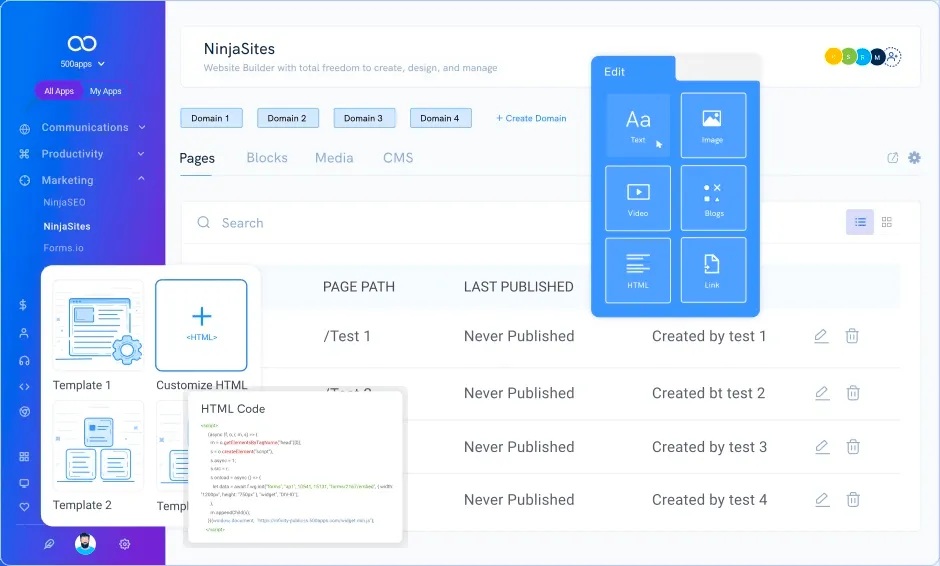Viewport: 940px width, 566px height.
Task: Open NinjaSEO in the sidebar
Action: coord(64,203)
